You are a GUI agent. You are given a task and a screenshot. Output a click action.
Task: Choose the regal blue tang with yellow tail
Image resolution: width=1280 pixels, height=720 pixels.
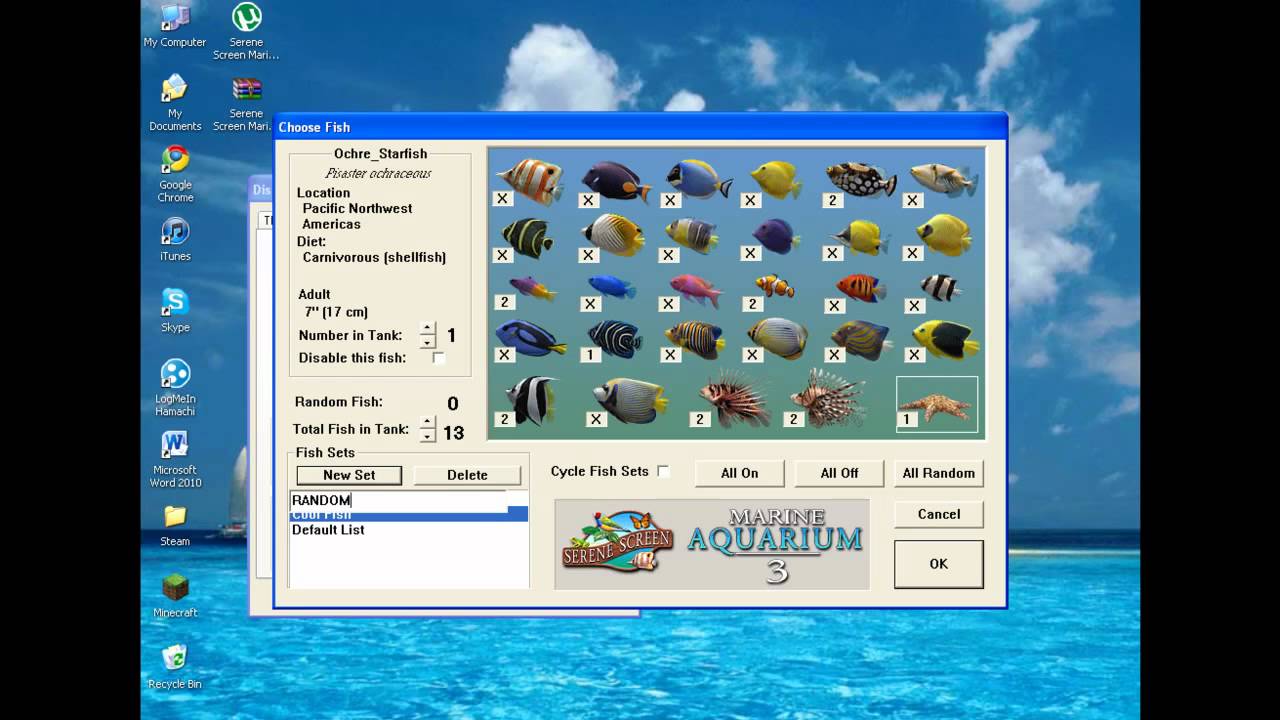pos(531,338)
